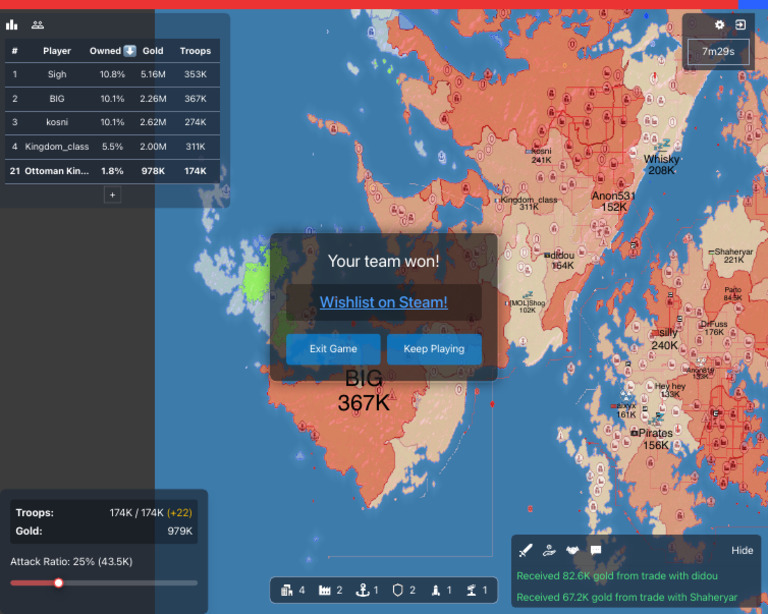Select the defense post shield icon
Screen dimensions: 768x614
(398, 590)
